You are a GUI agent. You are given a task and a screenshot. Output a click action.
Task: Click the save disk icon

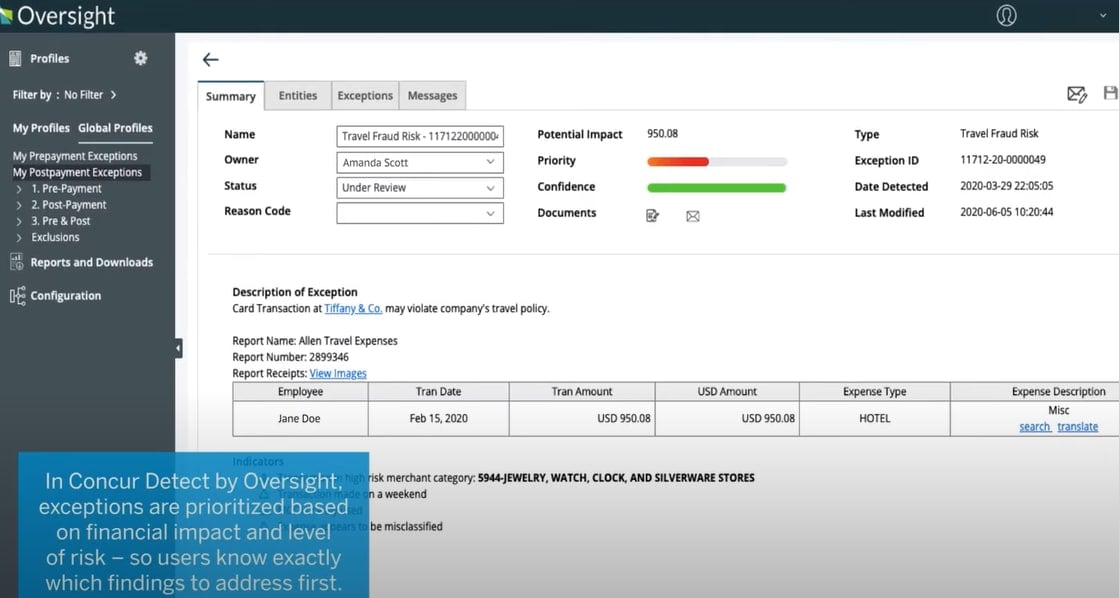[1110, 93]
